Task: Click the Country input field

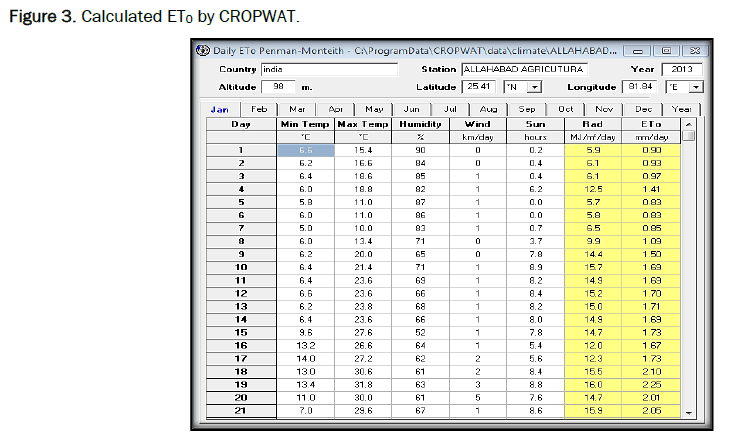Action: 328,70
